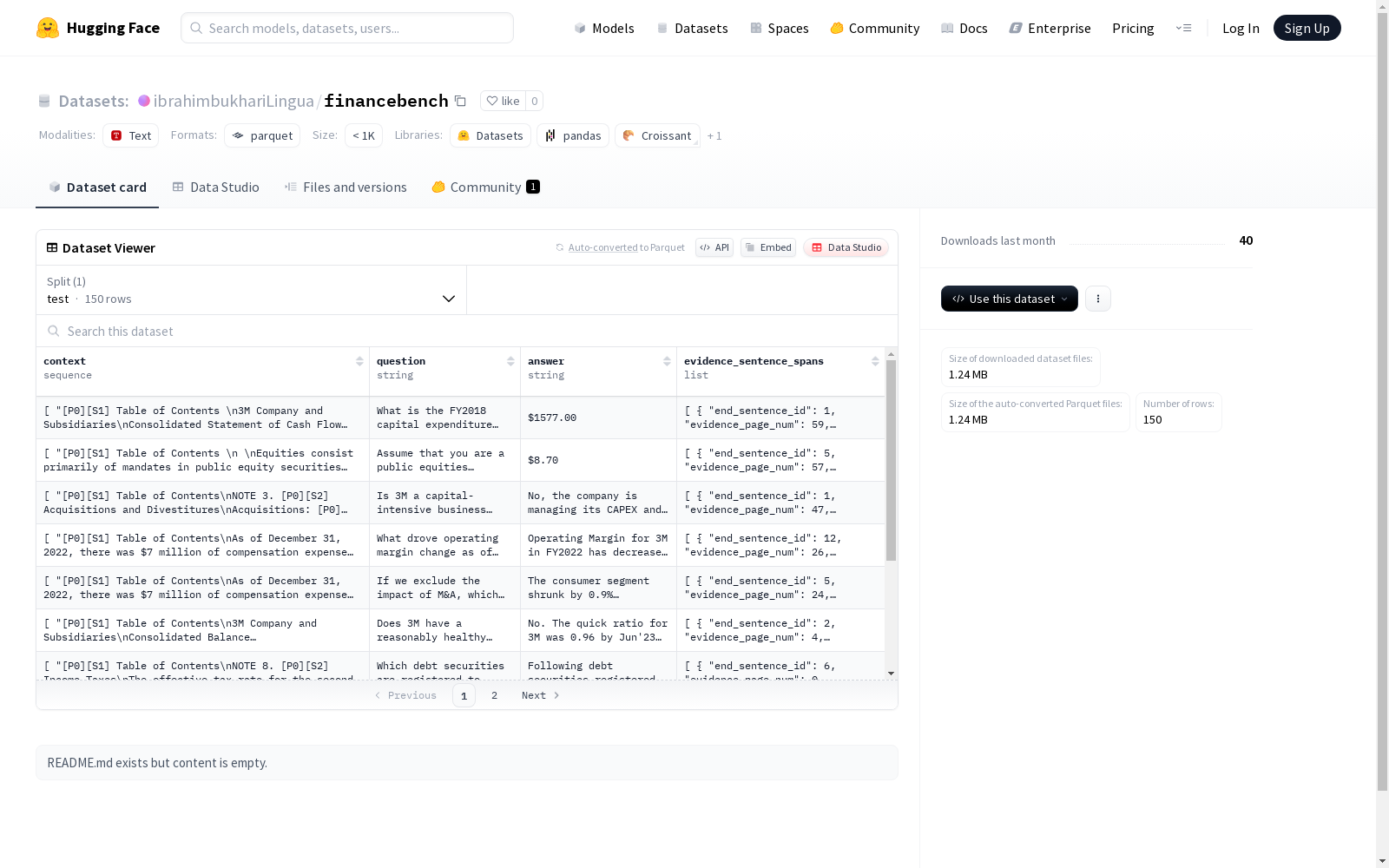Click the Croissant format badge
Viewport: 1389px width, 868px height.
click(x=657, y=135)
